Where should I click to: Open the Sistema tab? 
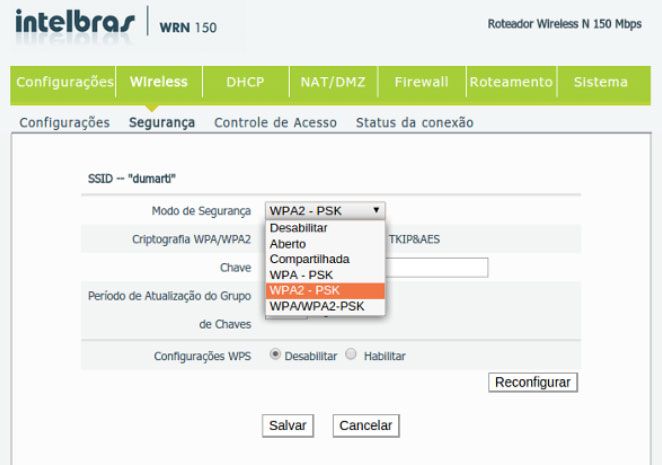[602, 82]
